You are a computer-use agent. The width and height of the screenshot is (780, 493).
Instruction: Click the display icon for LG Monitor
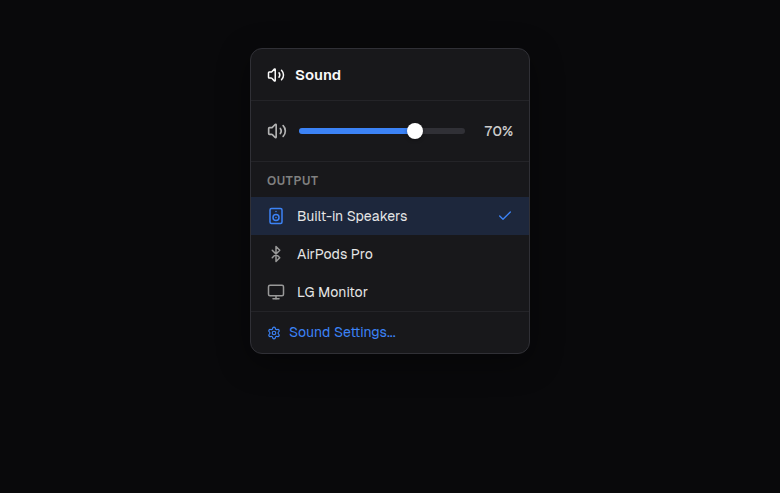[276, 292]
